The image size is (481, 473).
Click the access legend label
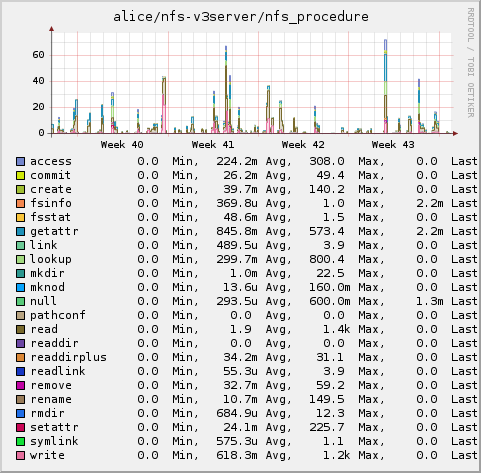51,162
